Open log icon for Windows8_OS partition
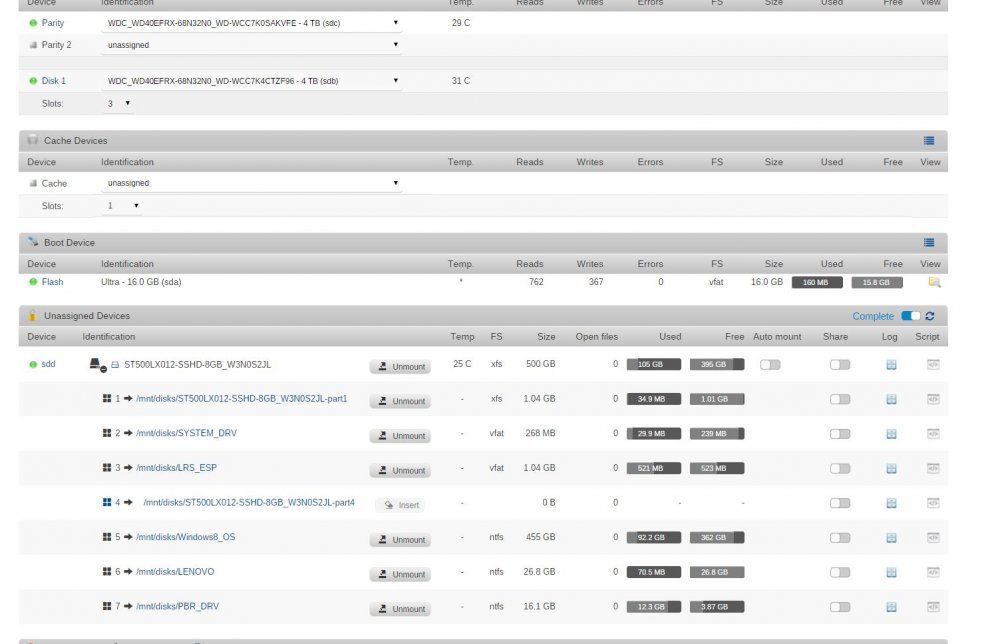 tap(891, 538)
